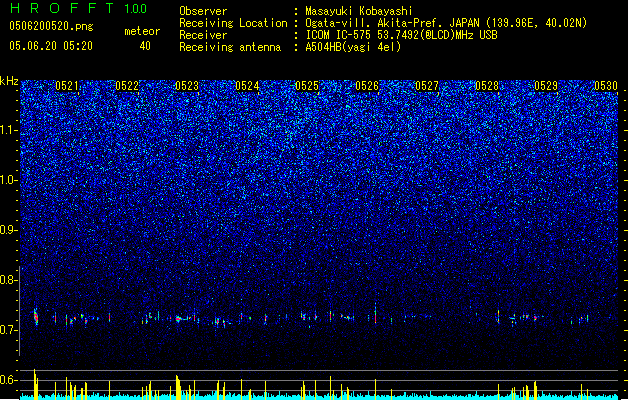Click the 0526 time marker
629x400 pixels.
coord(367,86)
